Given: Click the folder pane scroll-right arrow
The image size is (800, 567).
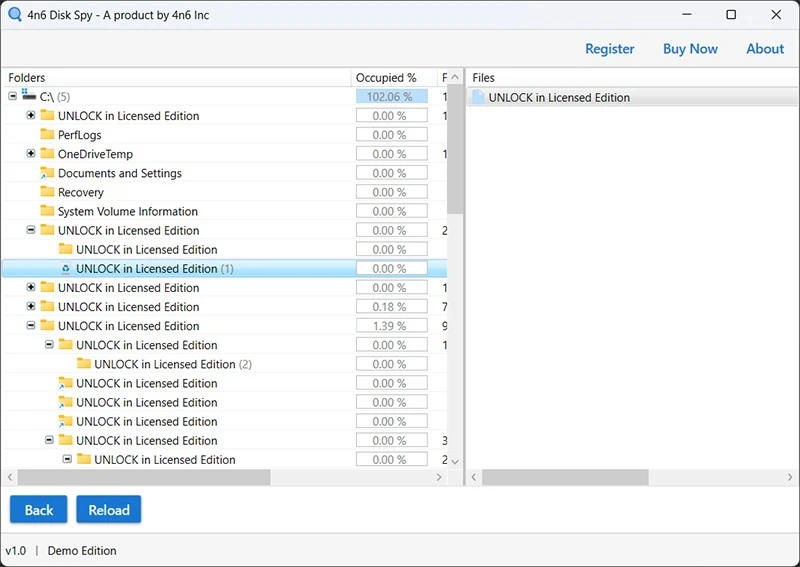Looking at the screenshot, I should [439, 477].
